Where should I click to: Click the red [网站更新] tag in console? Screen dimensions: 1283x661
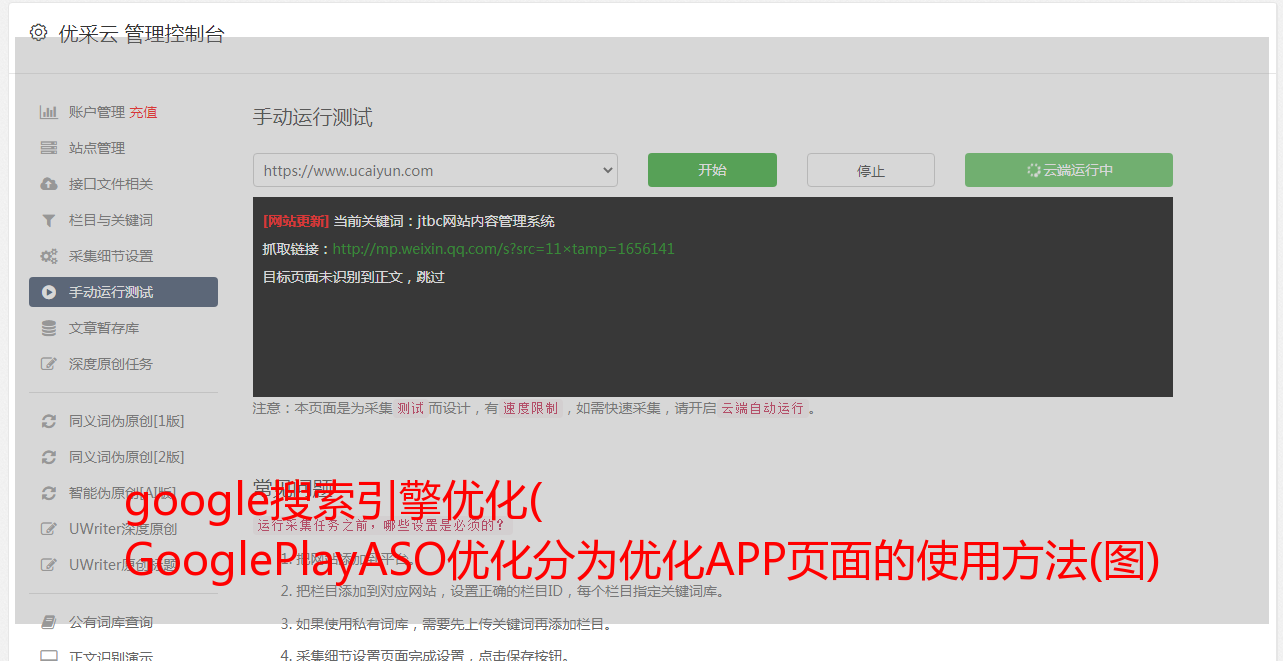click(296, 221)
